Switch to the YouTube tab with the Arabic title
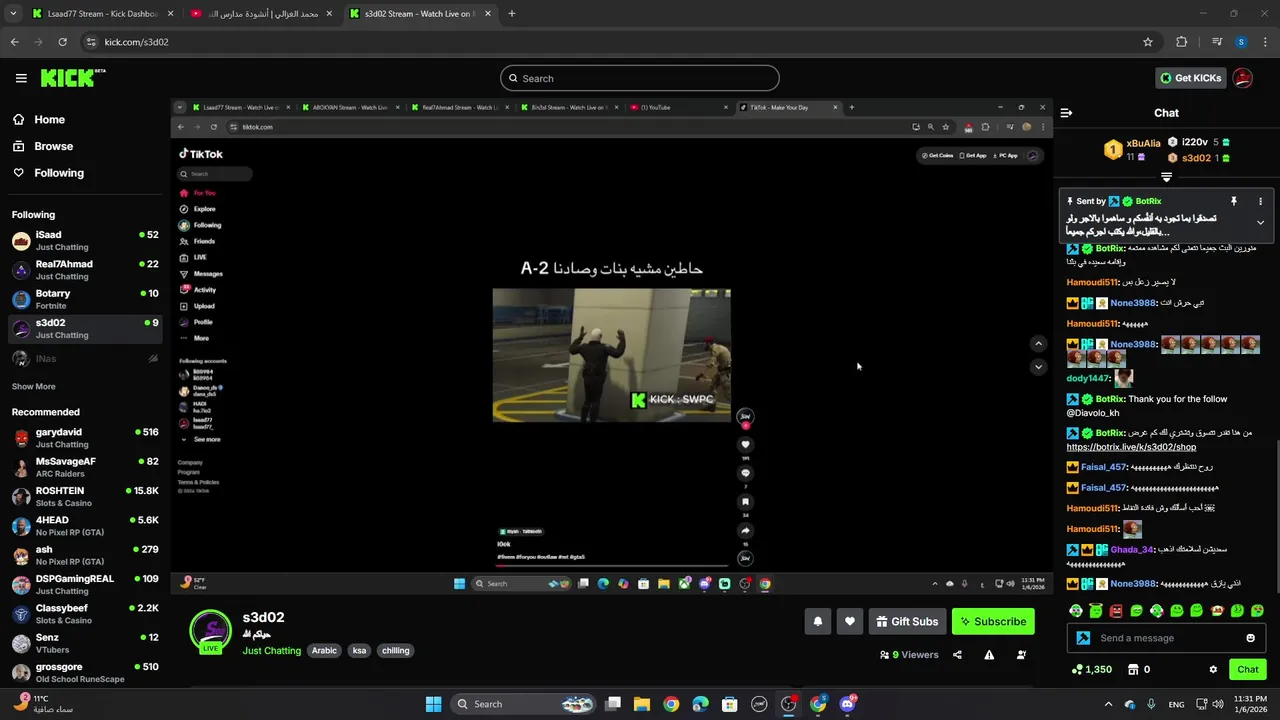1280x720 pixels. [260, 14]
